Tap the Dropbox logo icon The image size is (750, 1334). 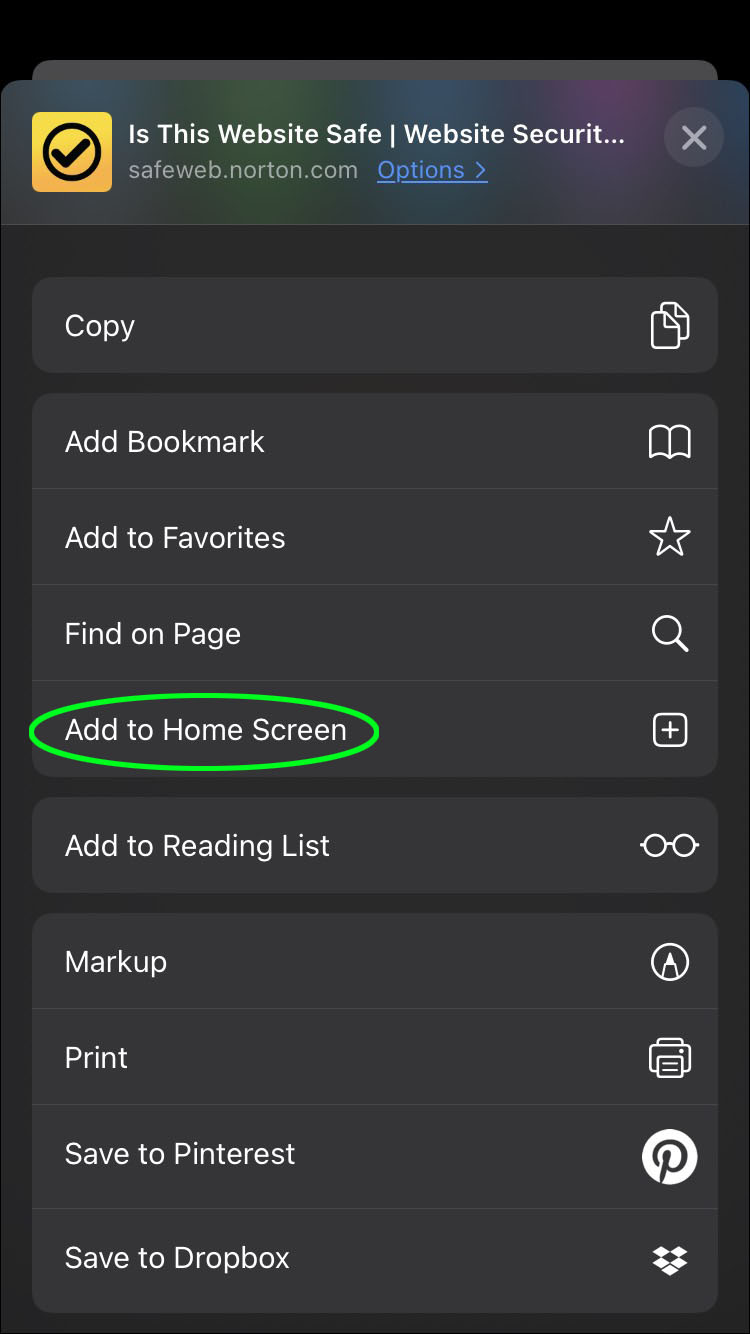pyautogui.click(x=669, y=1260)
